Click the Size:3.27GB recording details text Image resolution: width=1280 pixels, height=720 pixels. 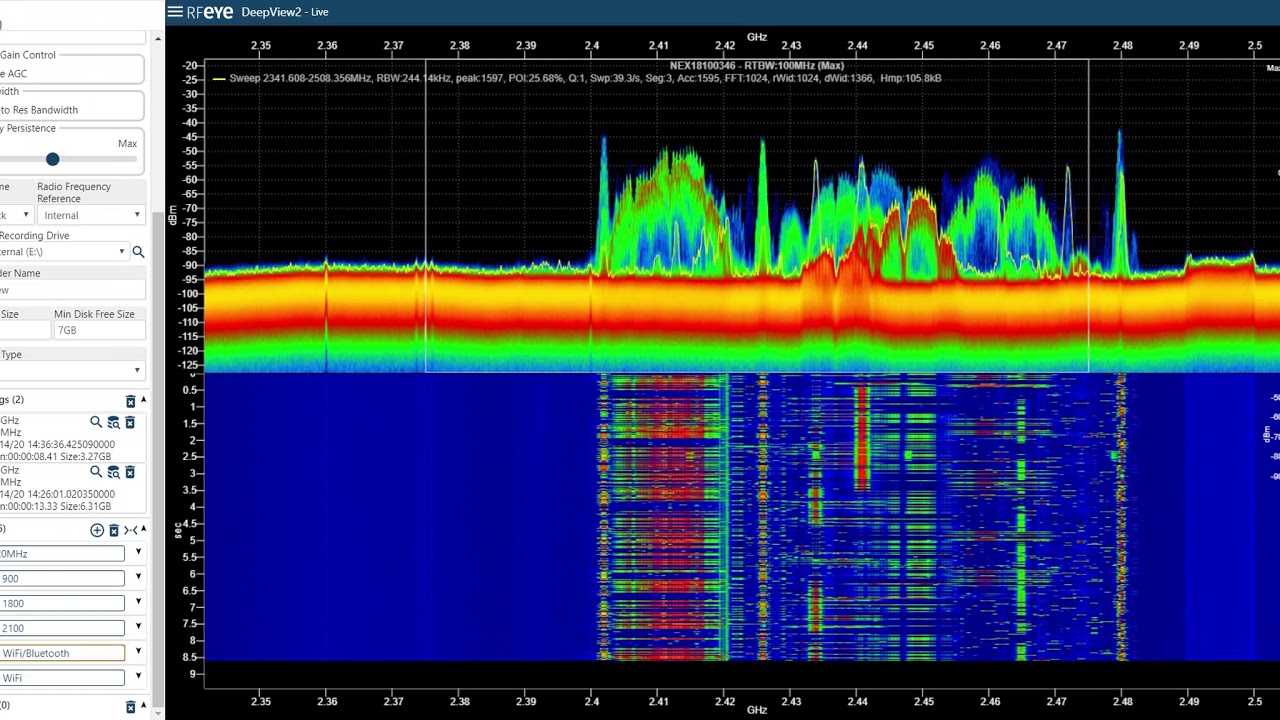(56, 457)
